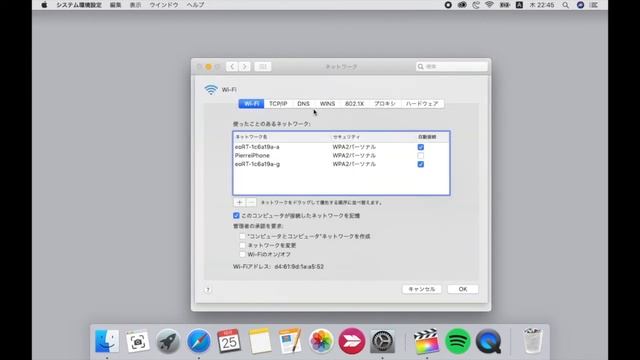Go back with toolbar back arrow
The height and width of the screenshot is (360, 640).
click(x=232, y=67)
